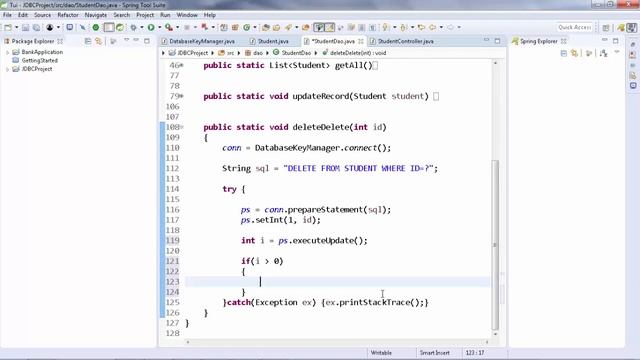Click the Save All toolbar icon
640x360 pixels.
pos(36,27)
